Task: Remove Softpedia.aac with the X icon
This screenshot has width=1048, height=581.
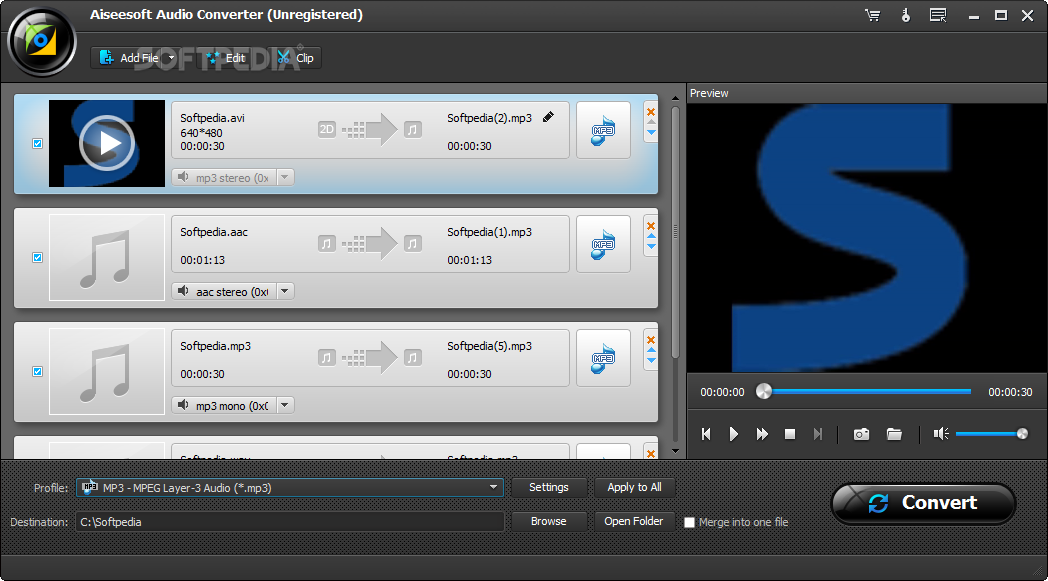Action: 651,225
